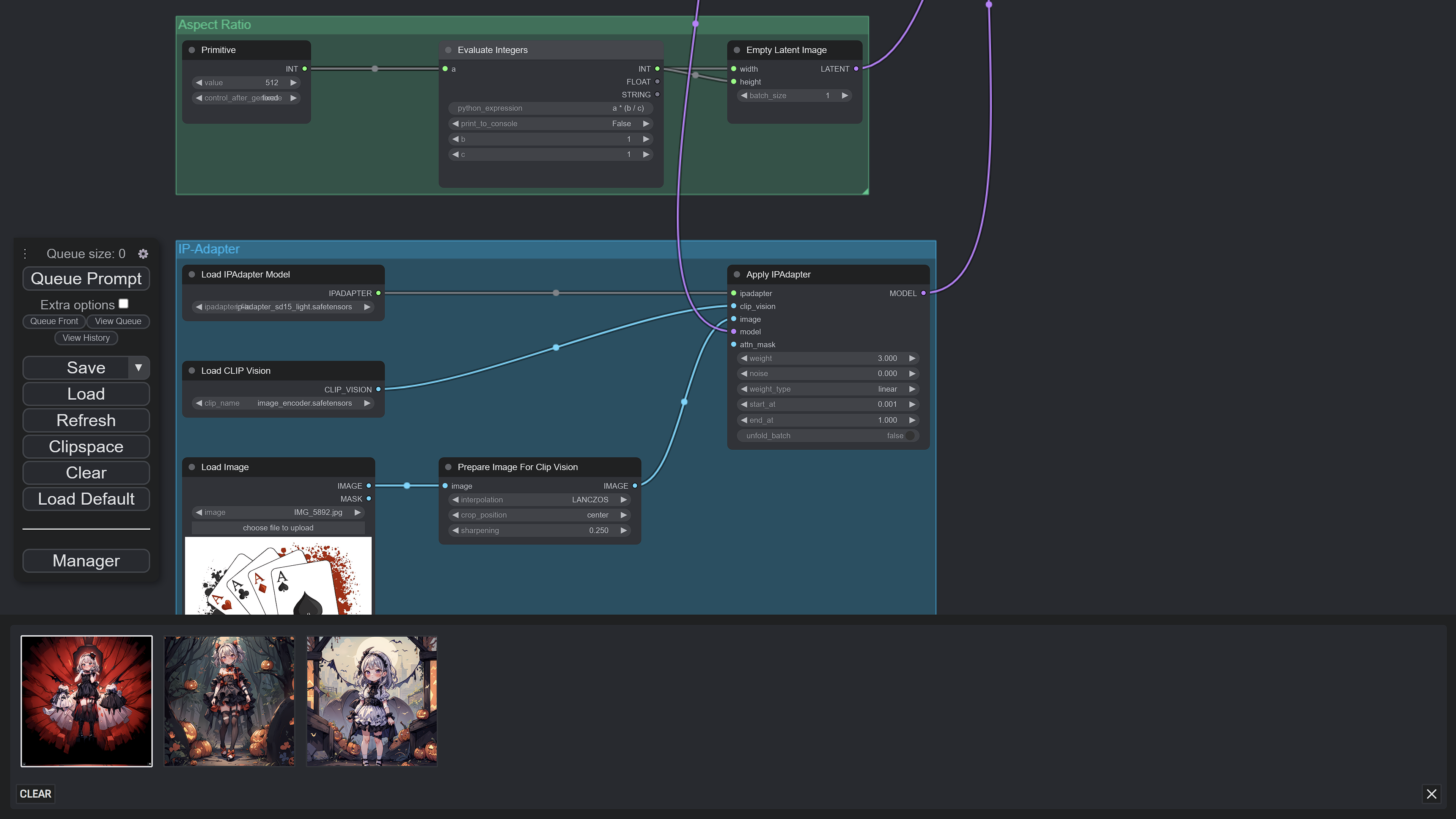Open the interpolation LANCZOS dropdown
The image size is (1456, 819).
click(590, 500)
